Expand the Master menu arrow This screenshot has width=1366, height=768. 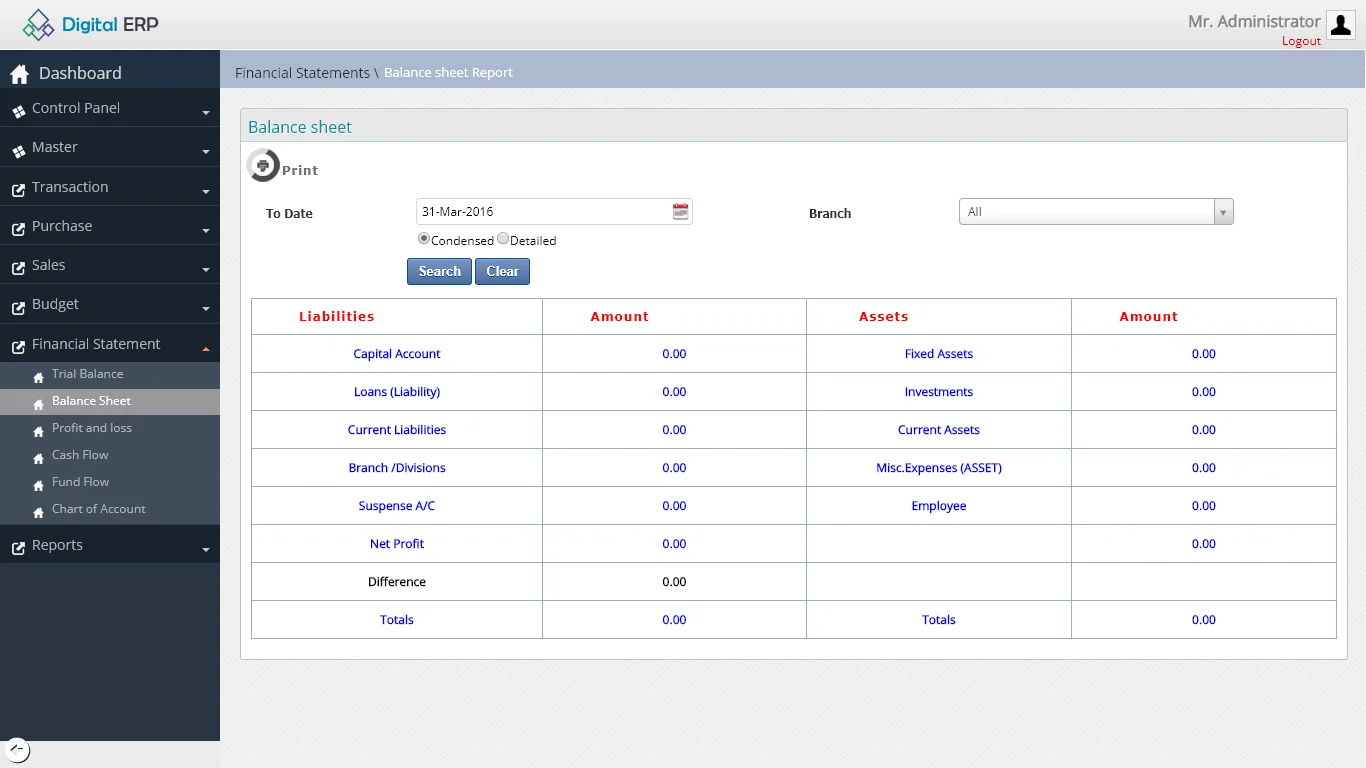206,152
